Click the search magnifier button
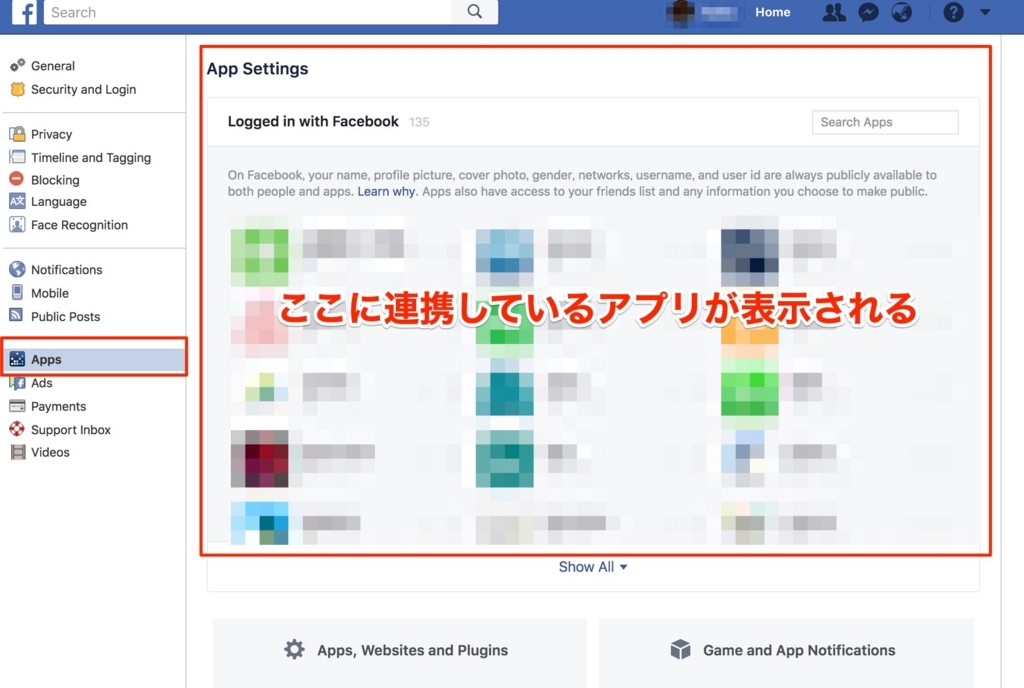The height and width of the screenshot is (688, 1024). [x=475, y=12]
